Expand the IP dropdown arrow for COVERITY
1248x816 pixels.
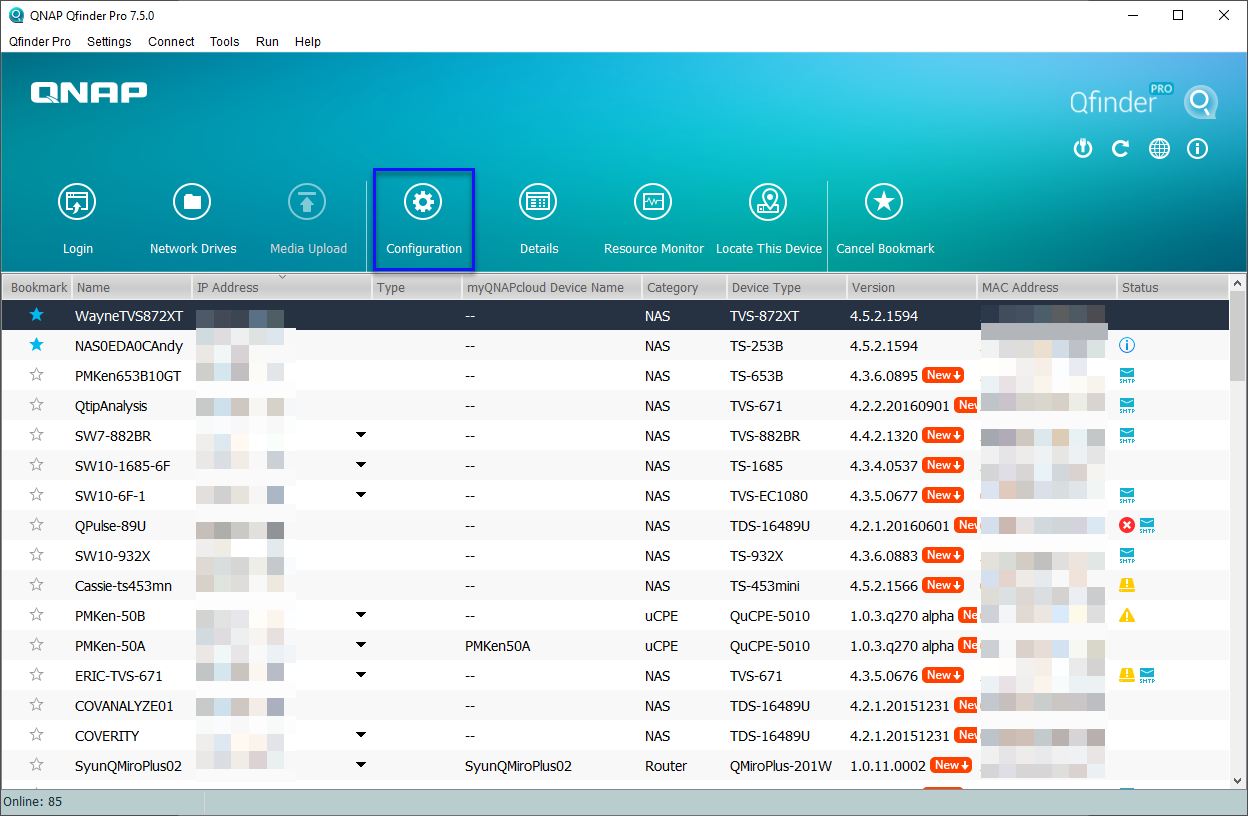point(361,735)
